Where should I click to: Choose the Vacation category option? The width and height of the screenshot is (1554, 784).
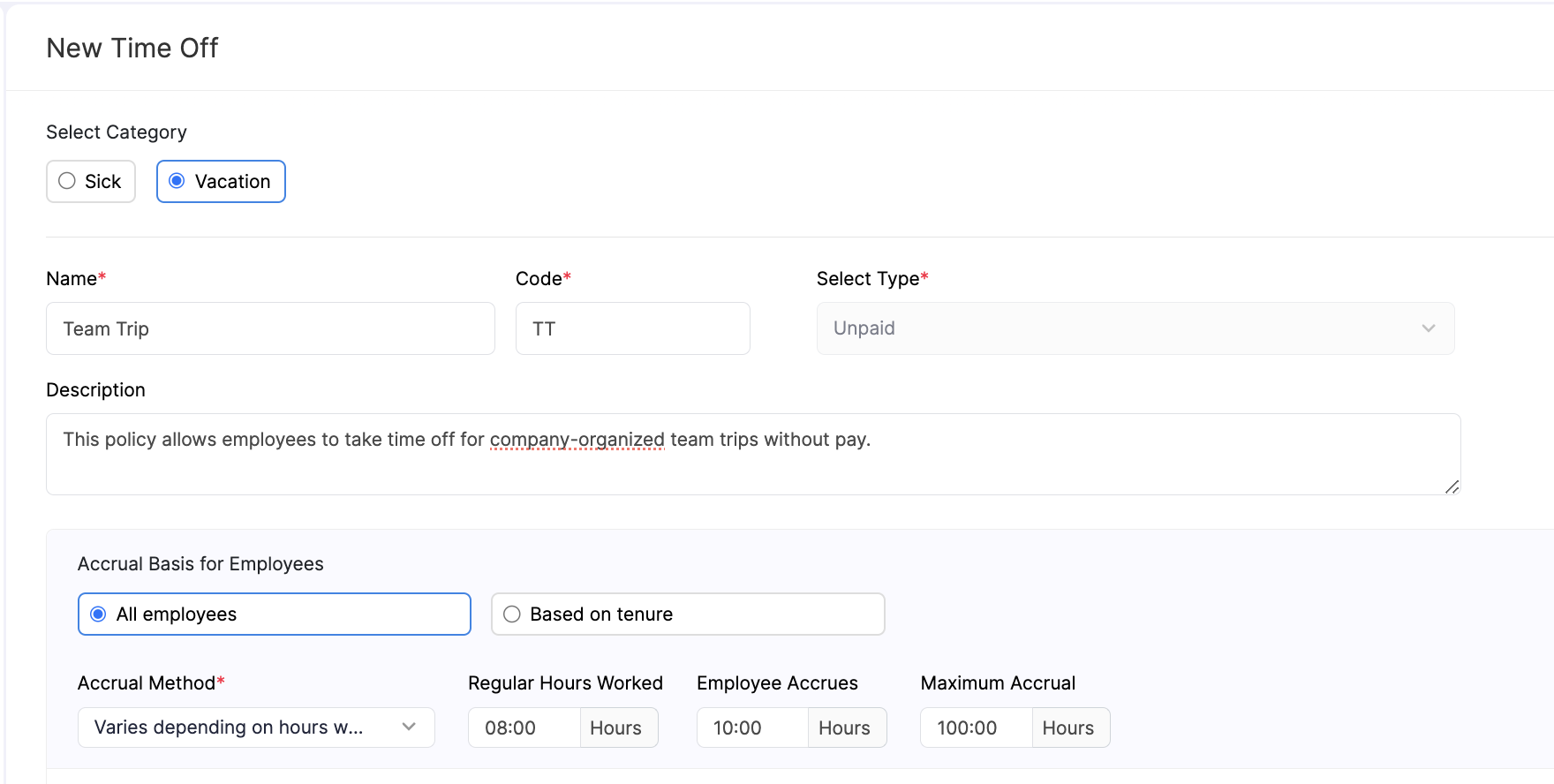point(177,181)
